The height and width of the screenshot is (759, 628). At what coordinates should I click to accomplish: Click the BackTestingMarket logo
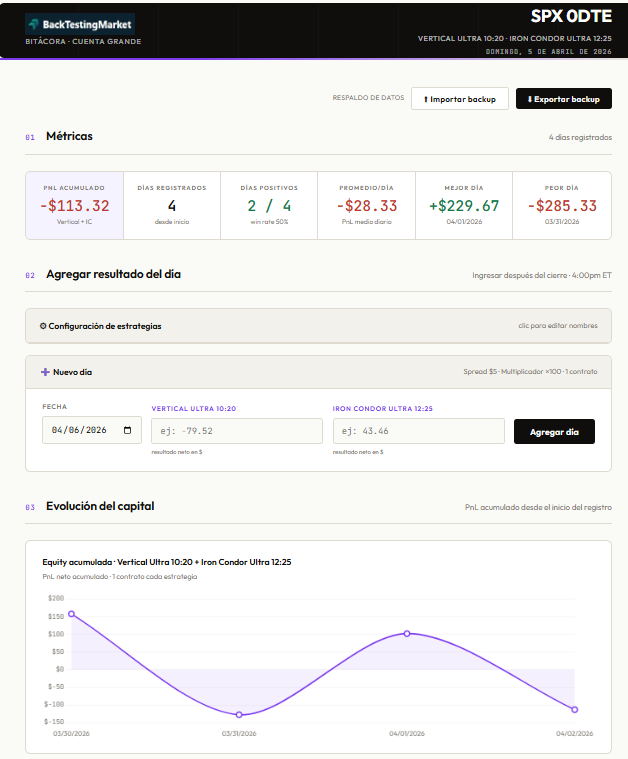80,24
